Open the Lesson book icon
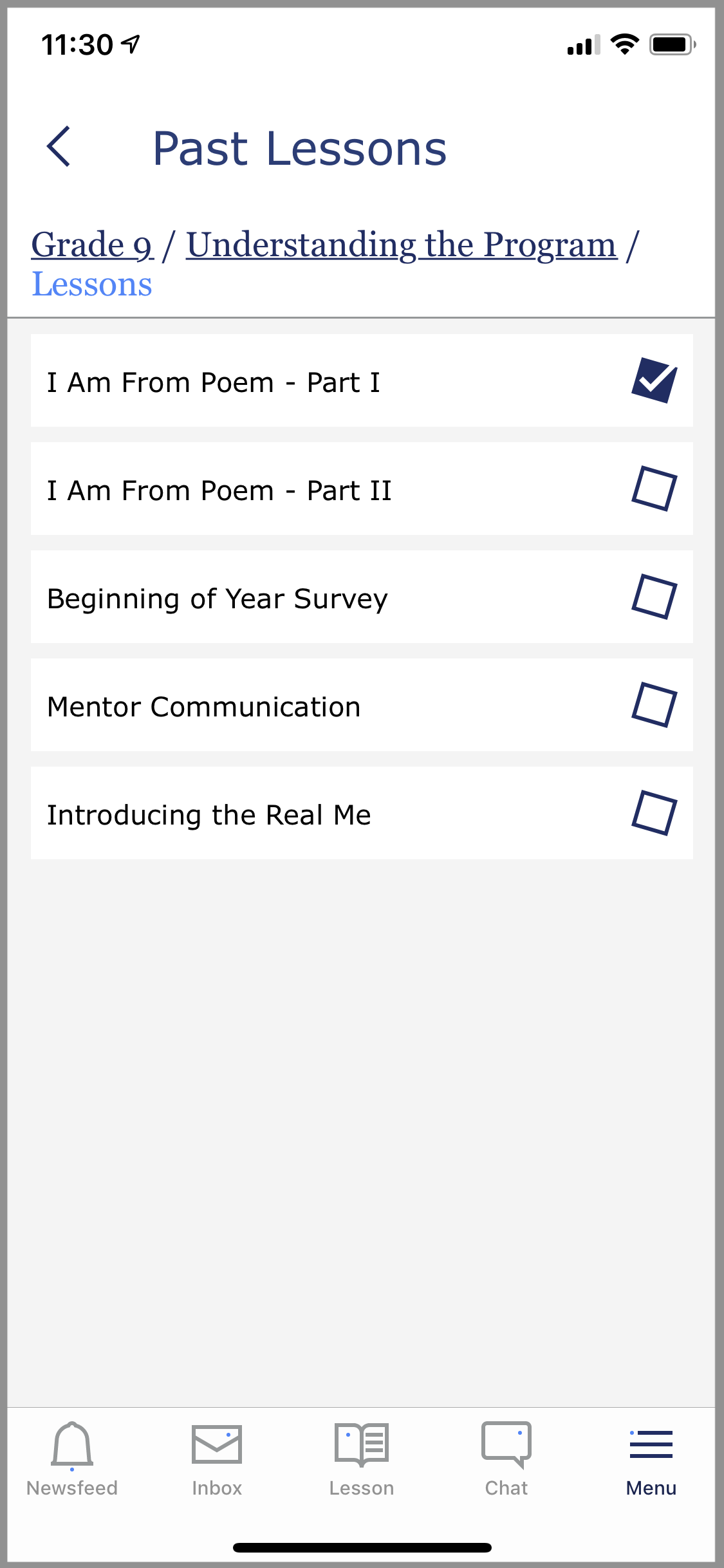Screen dimensions: 724x1568 [362, 1444]
